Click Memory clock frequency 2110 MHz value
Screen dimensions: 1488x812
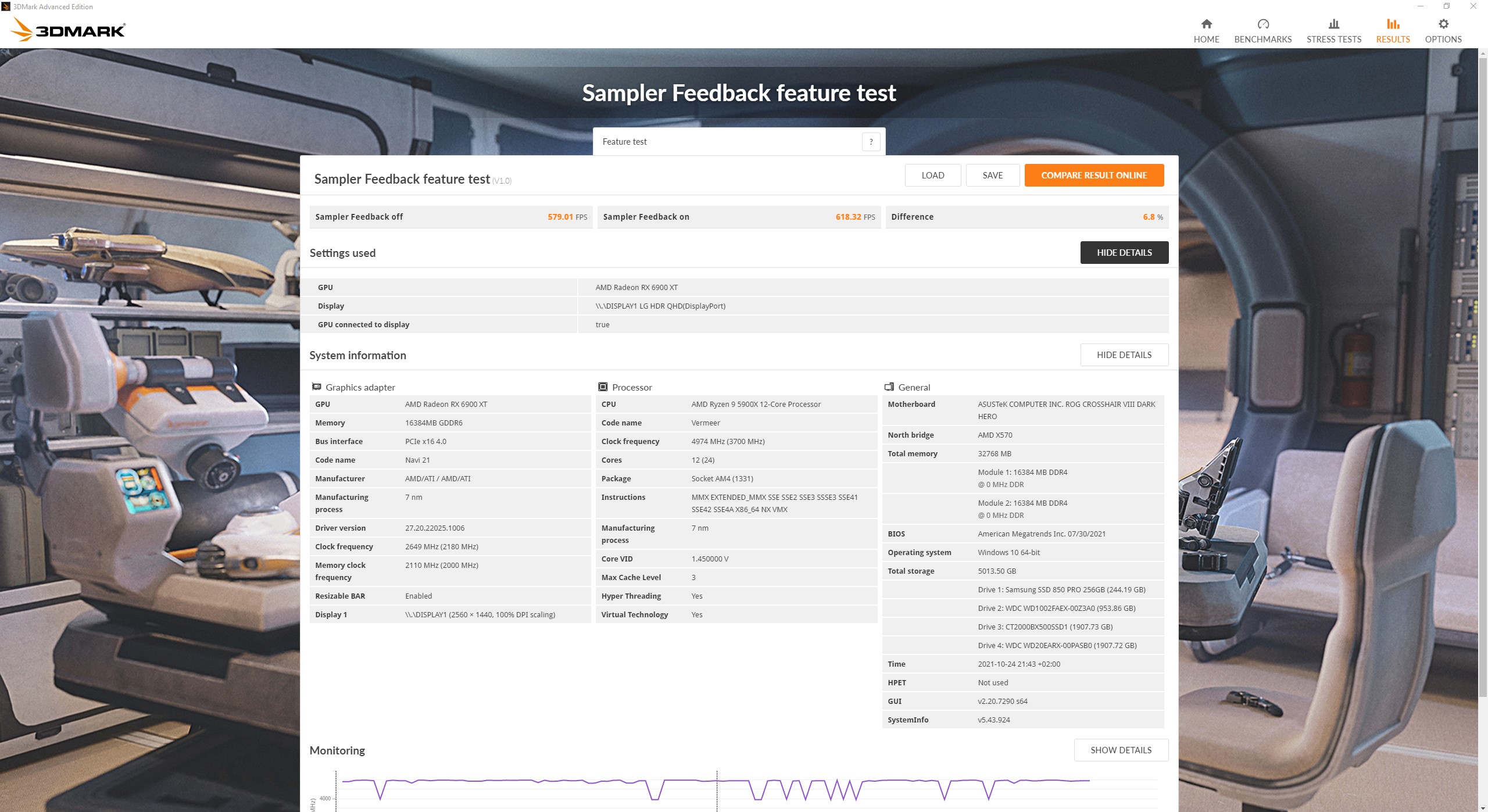(x=442, y=566)
